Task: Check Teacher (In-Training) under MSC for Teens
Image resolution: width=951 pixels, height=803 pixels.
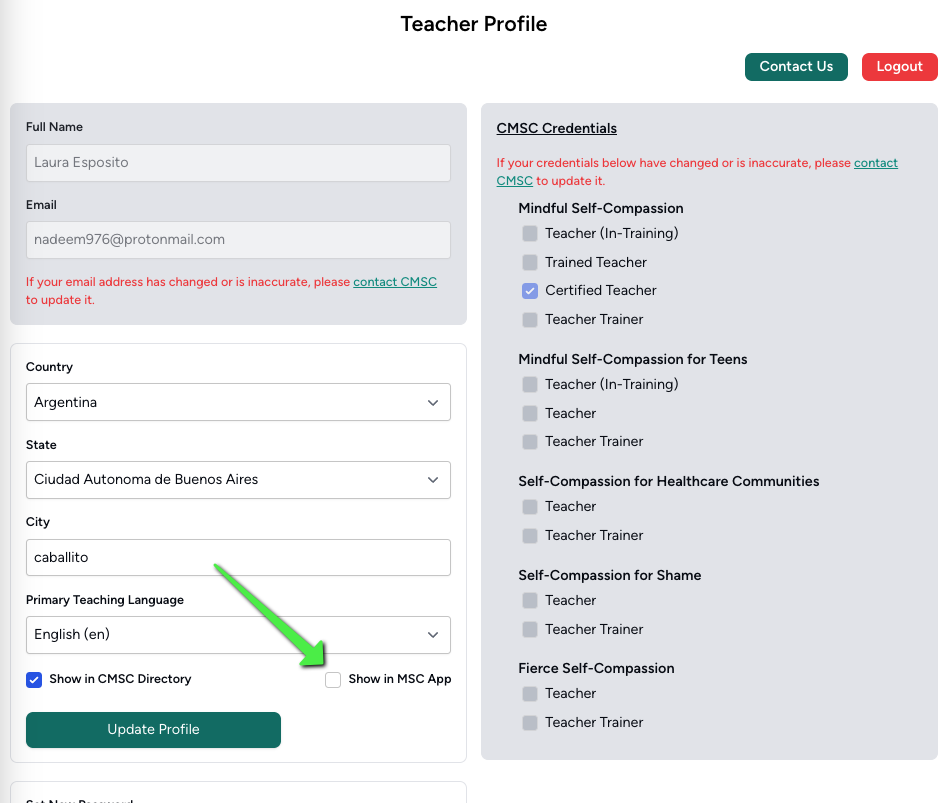Action: click(x=530, y=385)
